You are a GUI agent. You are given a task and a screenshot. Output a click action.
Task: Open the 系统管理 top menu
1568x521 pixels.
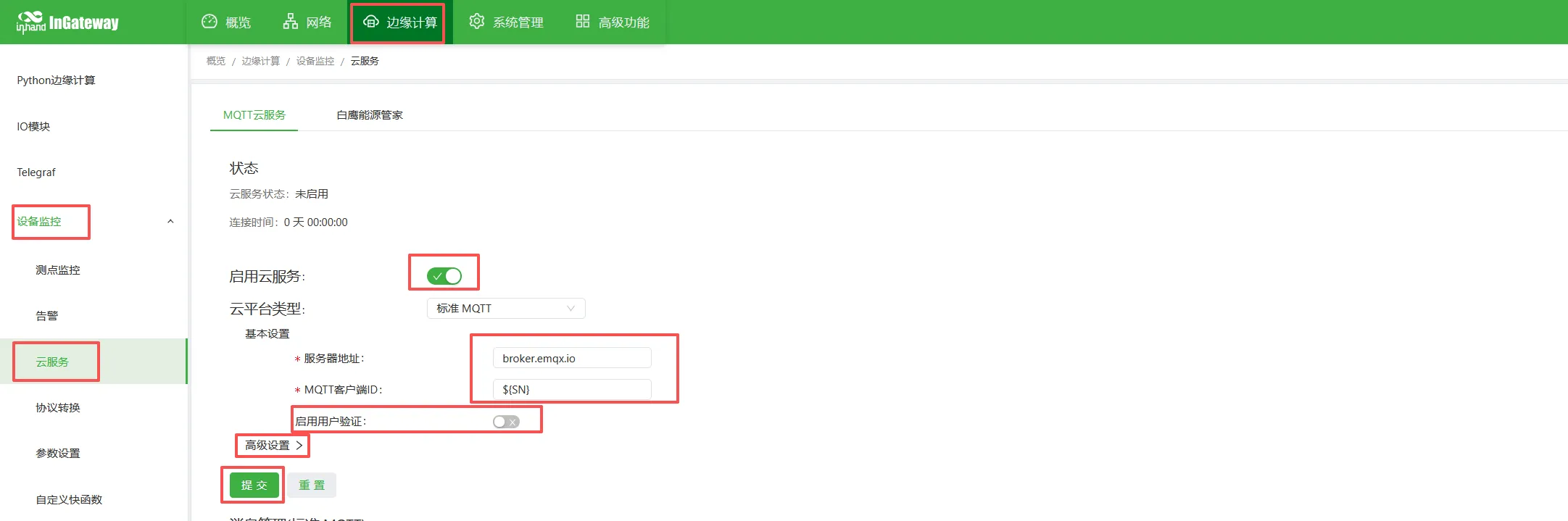506,22
